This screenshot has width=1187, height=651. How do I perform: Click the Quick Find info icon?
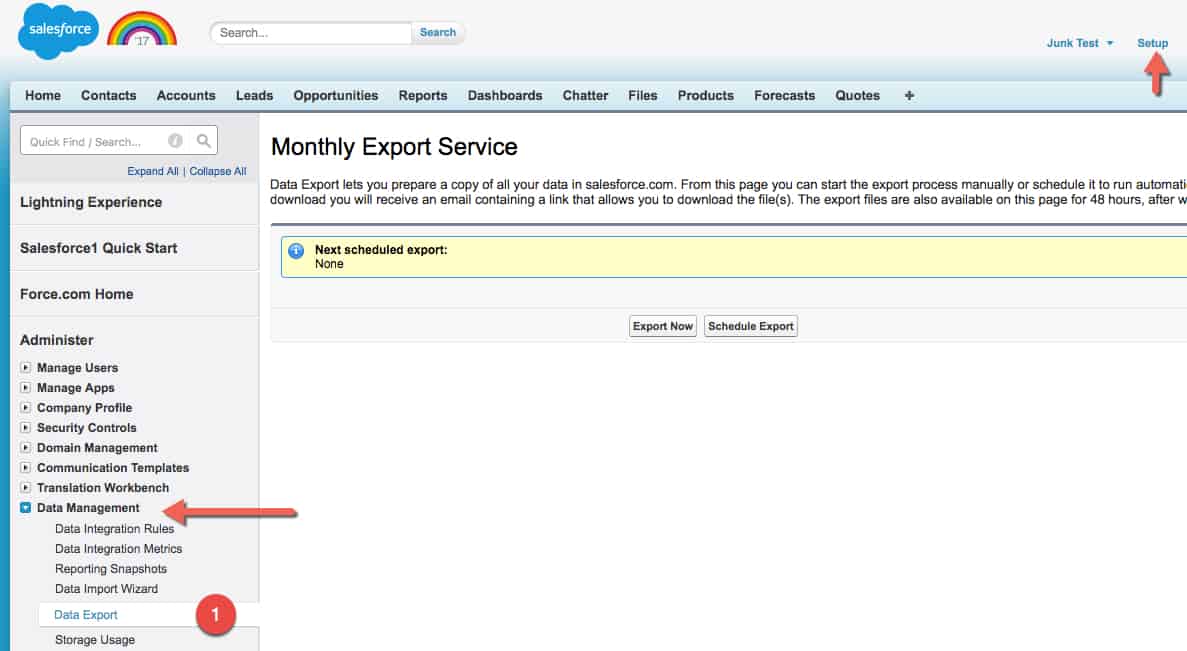[x=175, y=141]
